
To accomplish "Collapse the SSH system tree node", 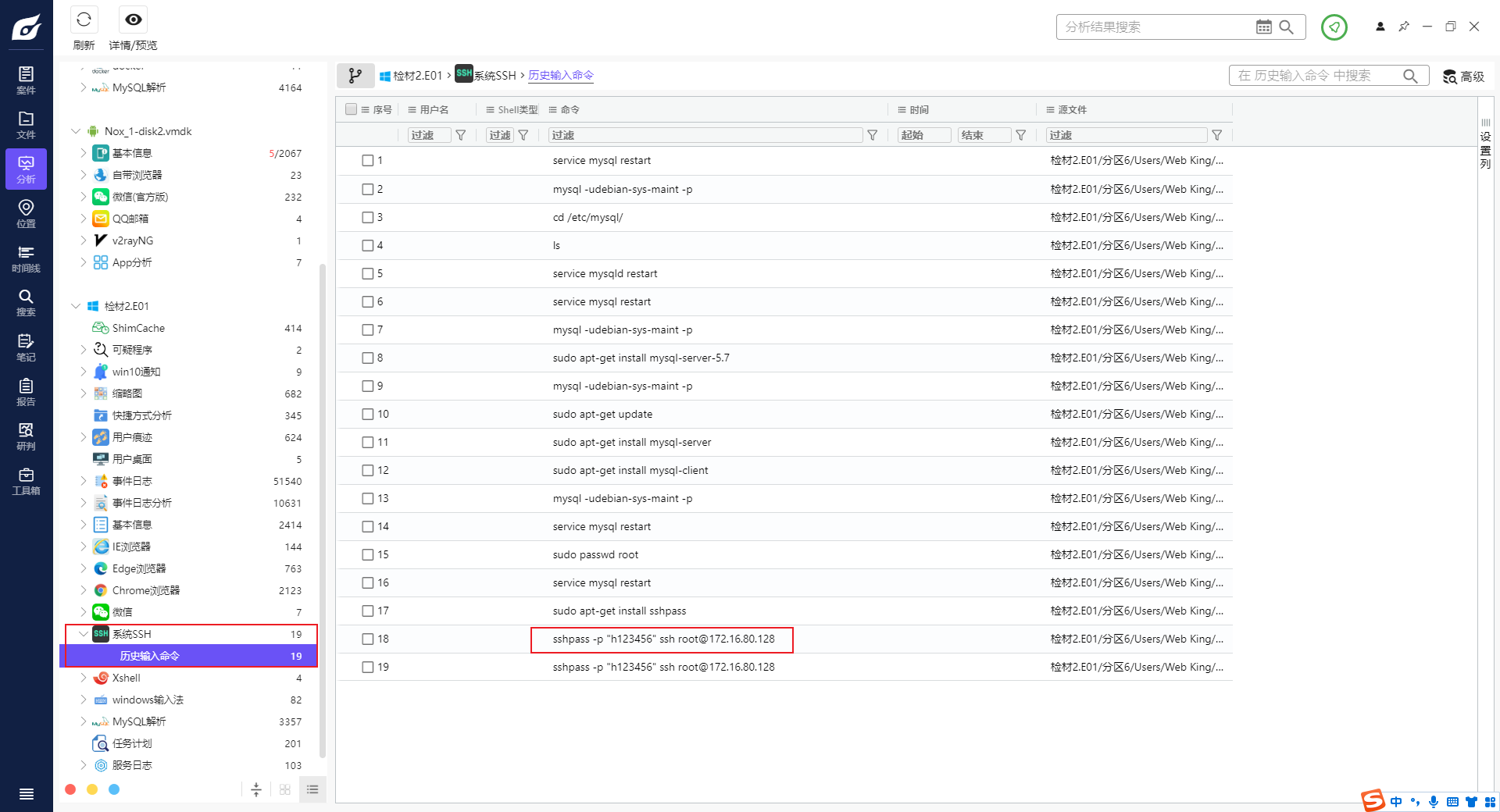I will point(84,634).
